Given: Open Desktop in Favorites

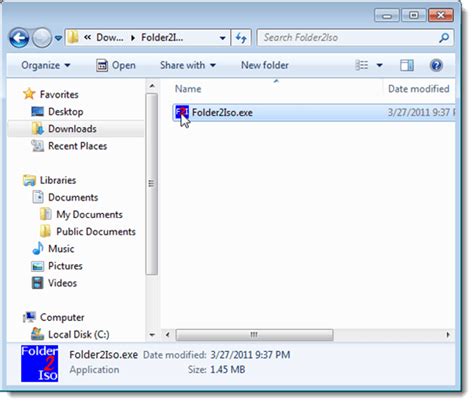Looking at the screenshot, I should click(66, 112).
